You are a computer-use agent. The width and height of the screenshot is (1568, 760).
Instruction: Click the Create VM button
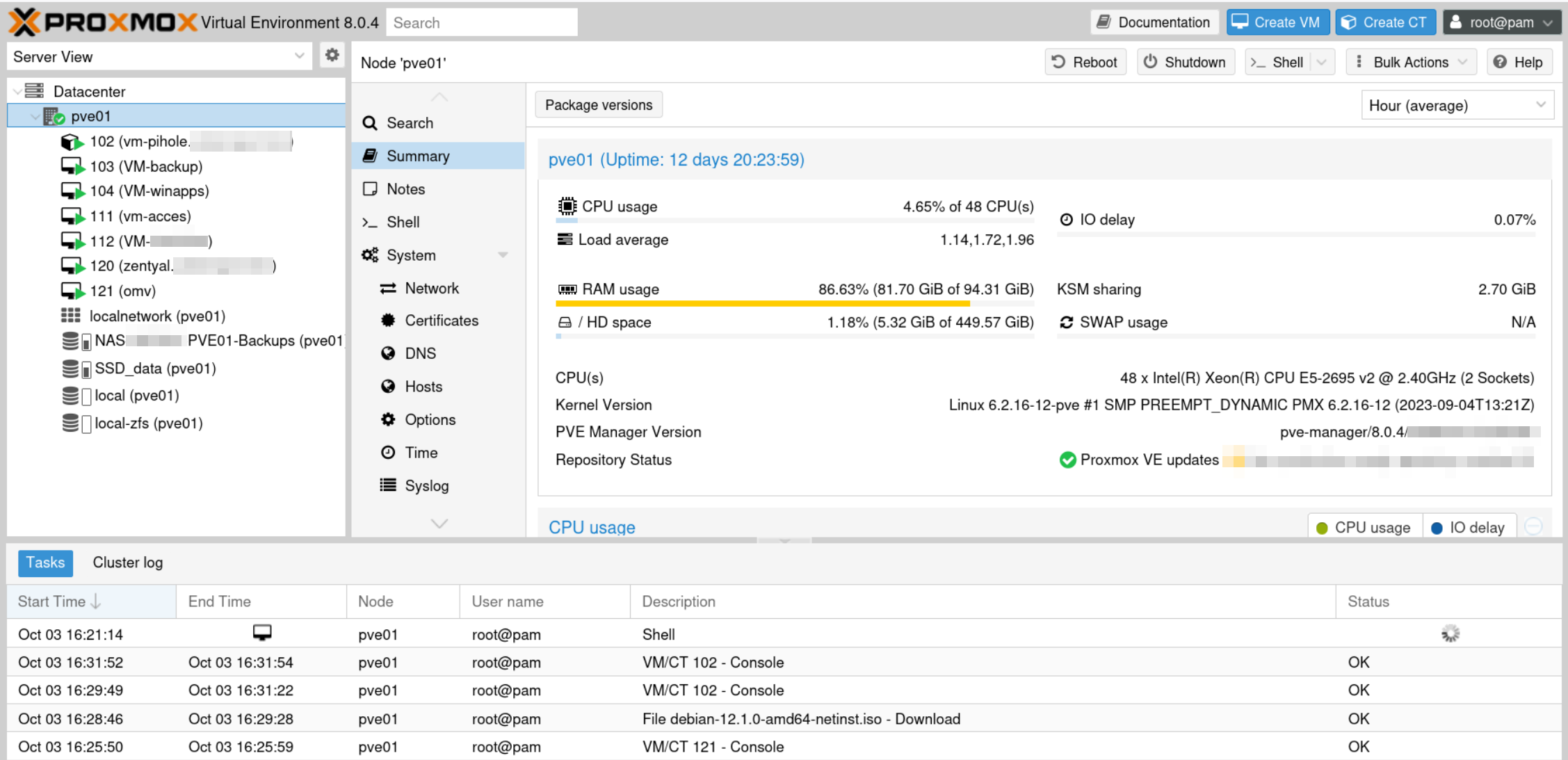pyautogui.click(x=1277, y=22)
